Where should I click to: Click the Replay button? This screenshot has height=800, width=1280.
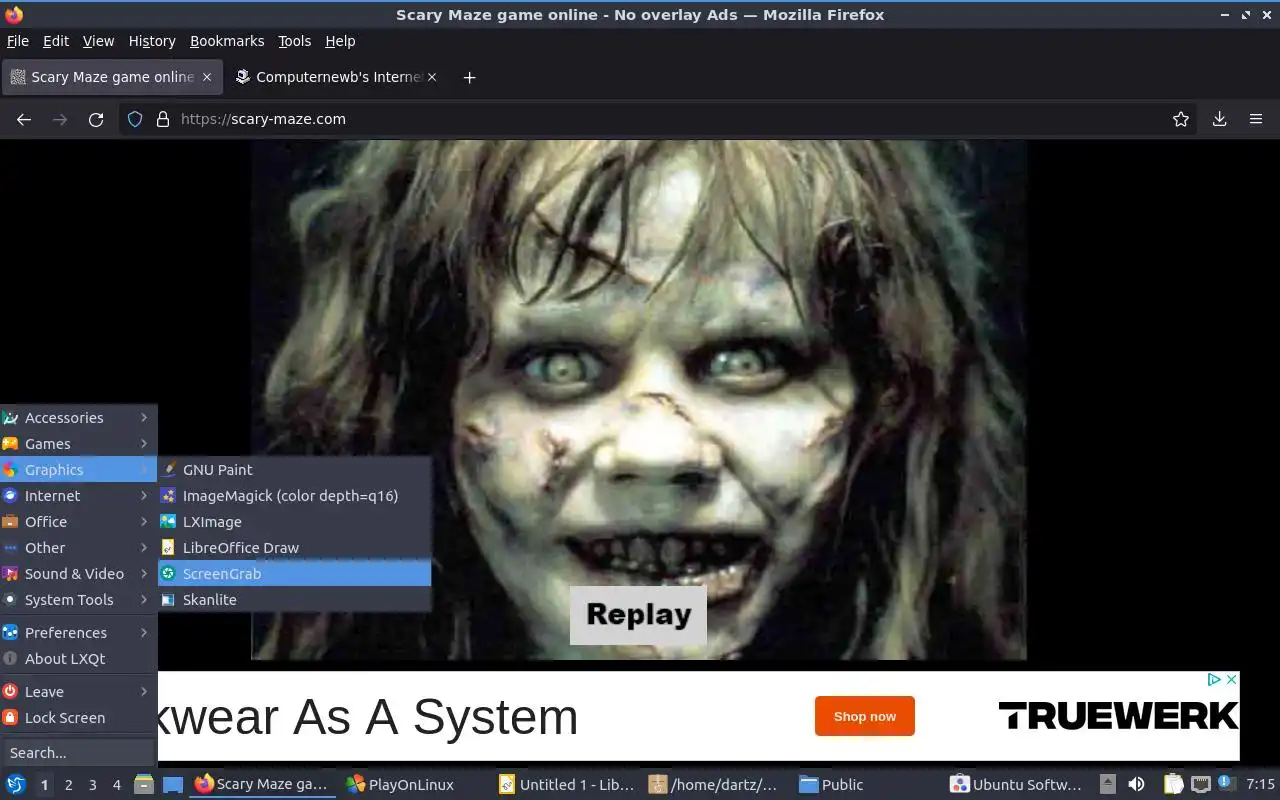point(638,614)
